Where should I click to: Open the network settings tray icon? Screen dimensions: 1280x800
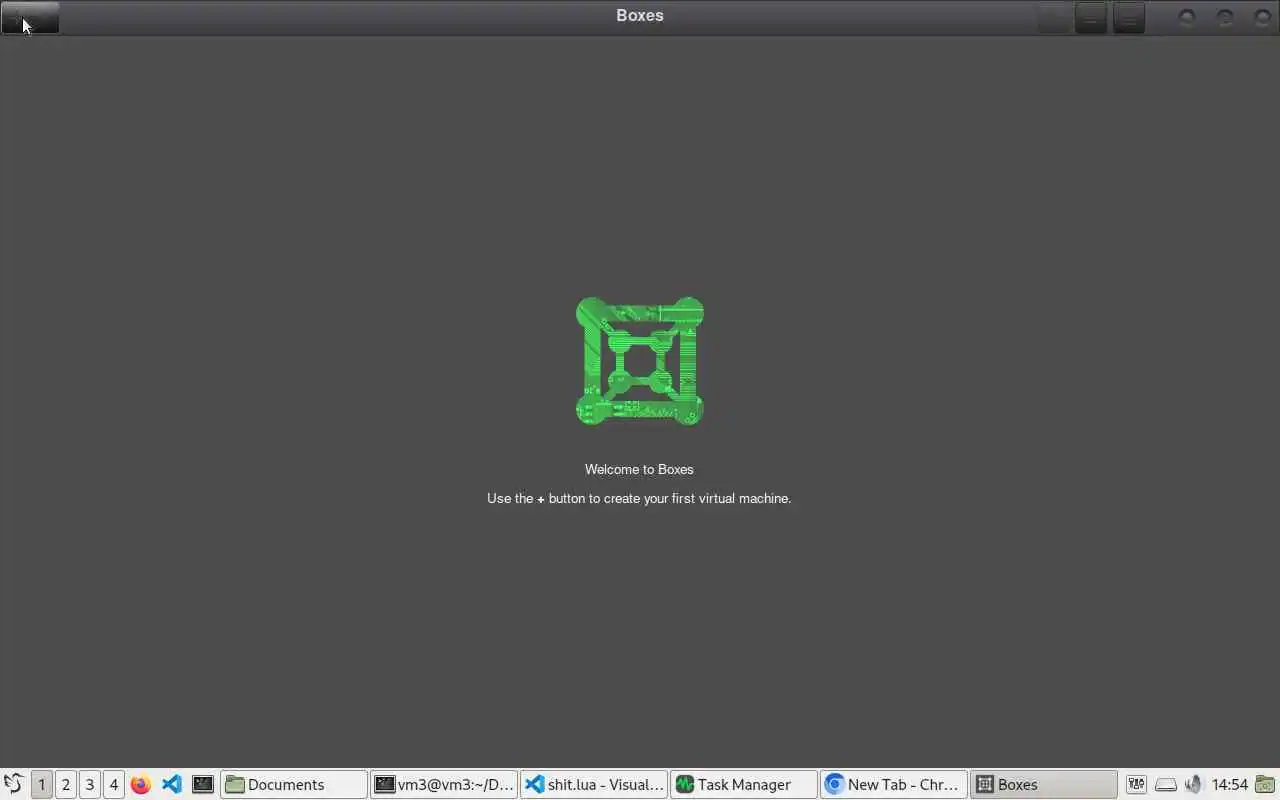[x=1136, y=784]
